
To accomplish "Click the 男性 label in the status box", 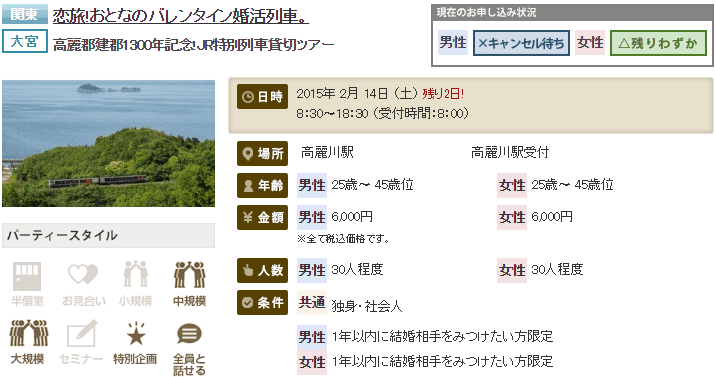I will click(453, 43).
